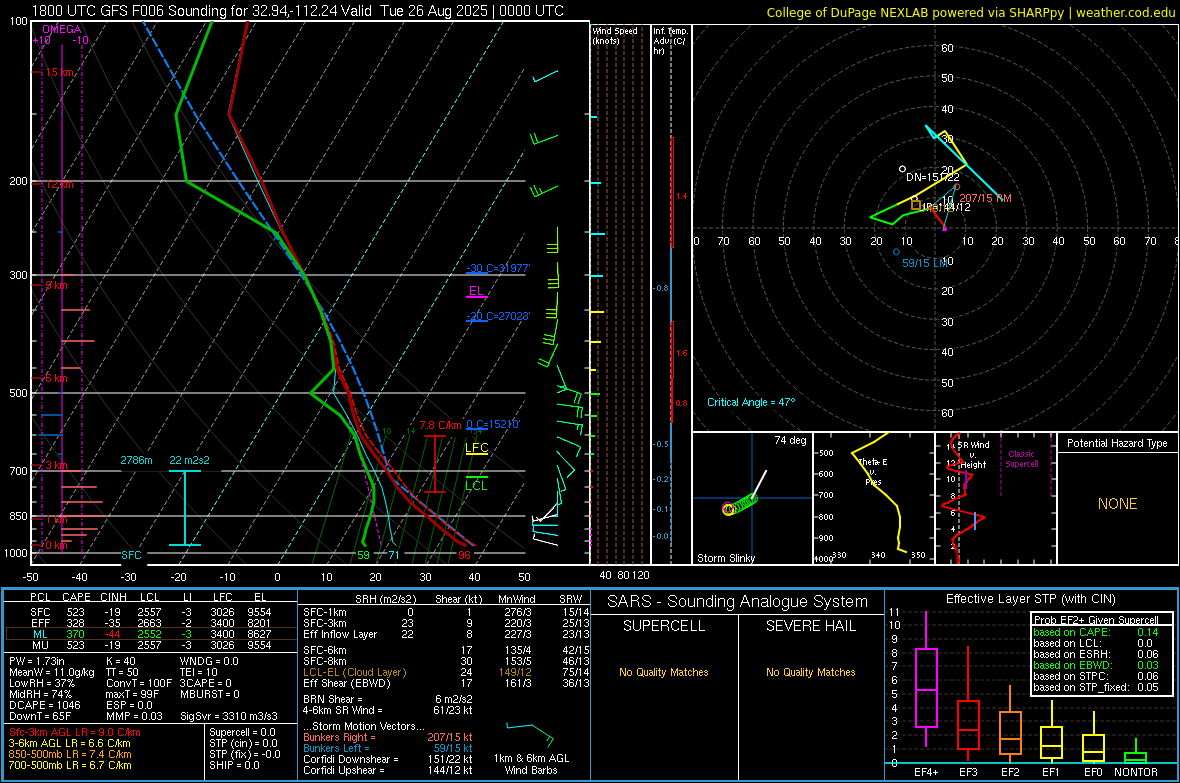
Task: Click the 'SR Wind v. Height' inset label
Action: pyautogui.click(x=973, y=455)
